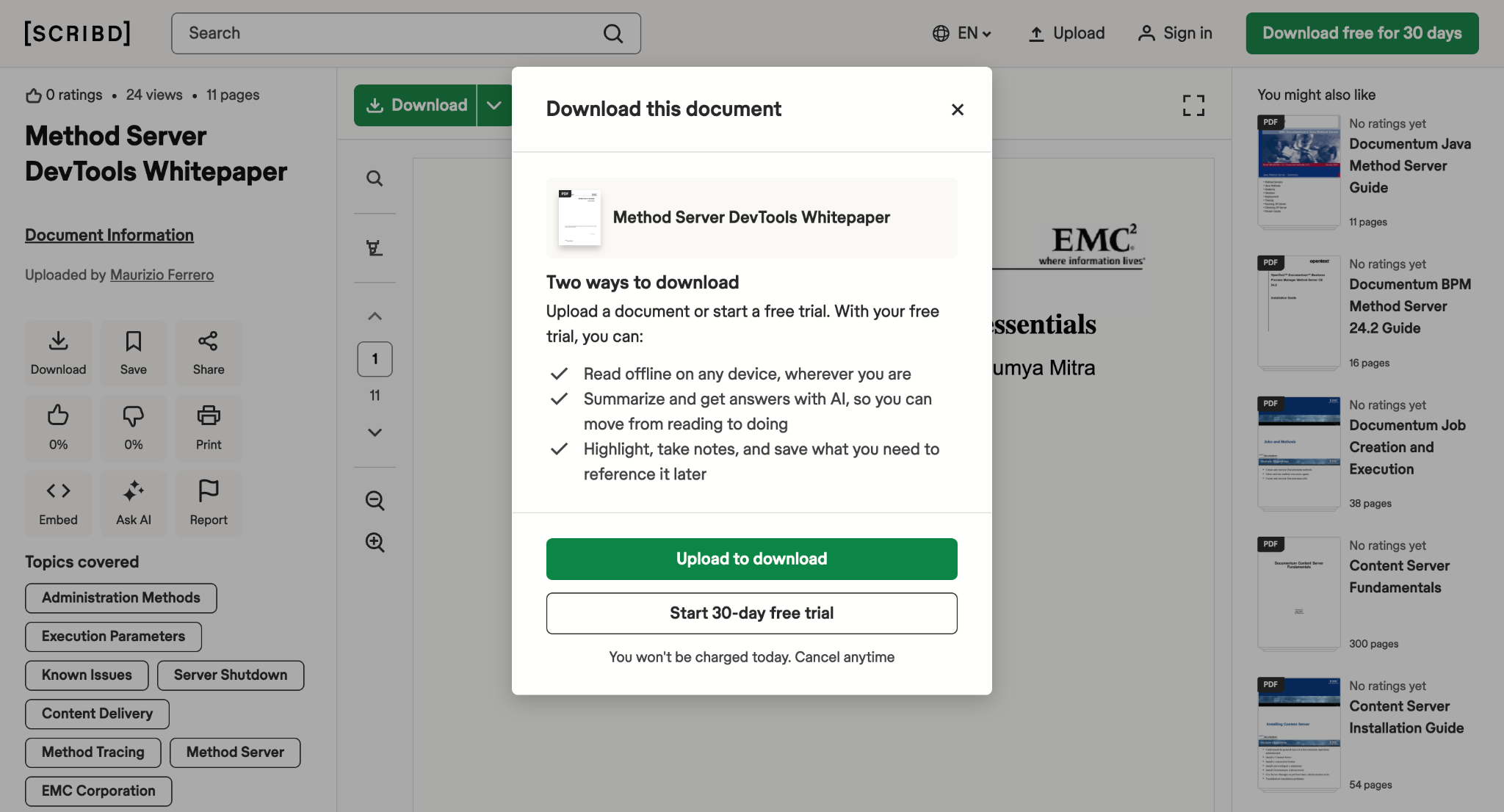Select Method Server topic tag
This screenshot has height=812, width=1504.
coord(235,753)
